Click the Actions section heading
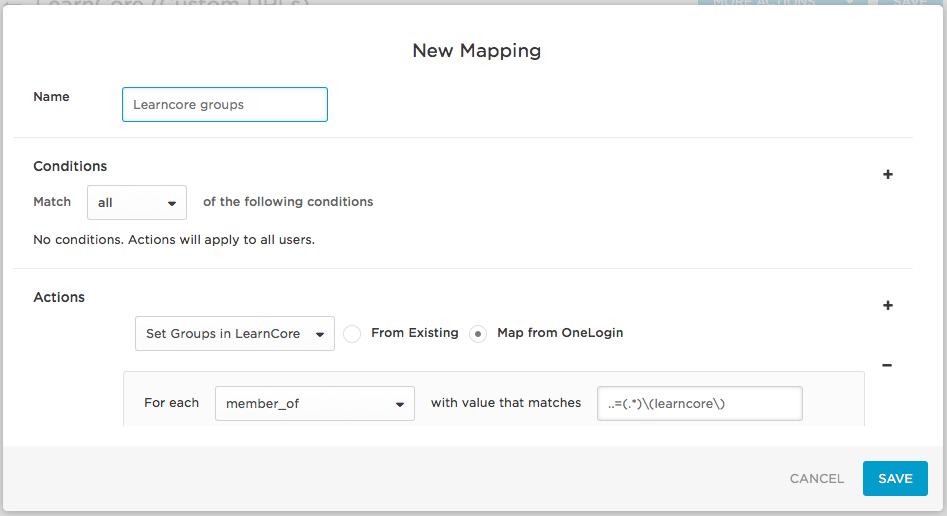The height and width of the screenshot is (516, 947). coord(59,297)
